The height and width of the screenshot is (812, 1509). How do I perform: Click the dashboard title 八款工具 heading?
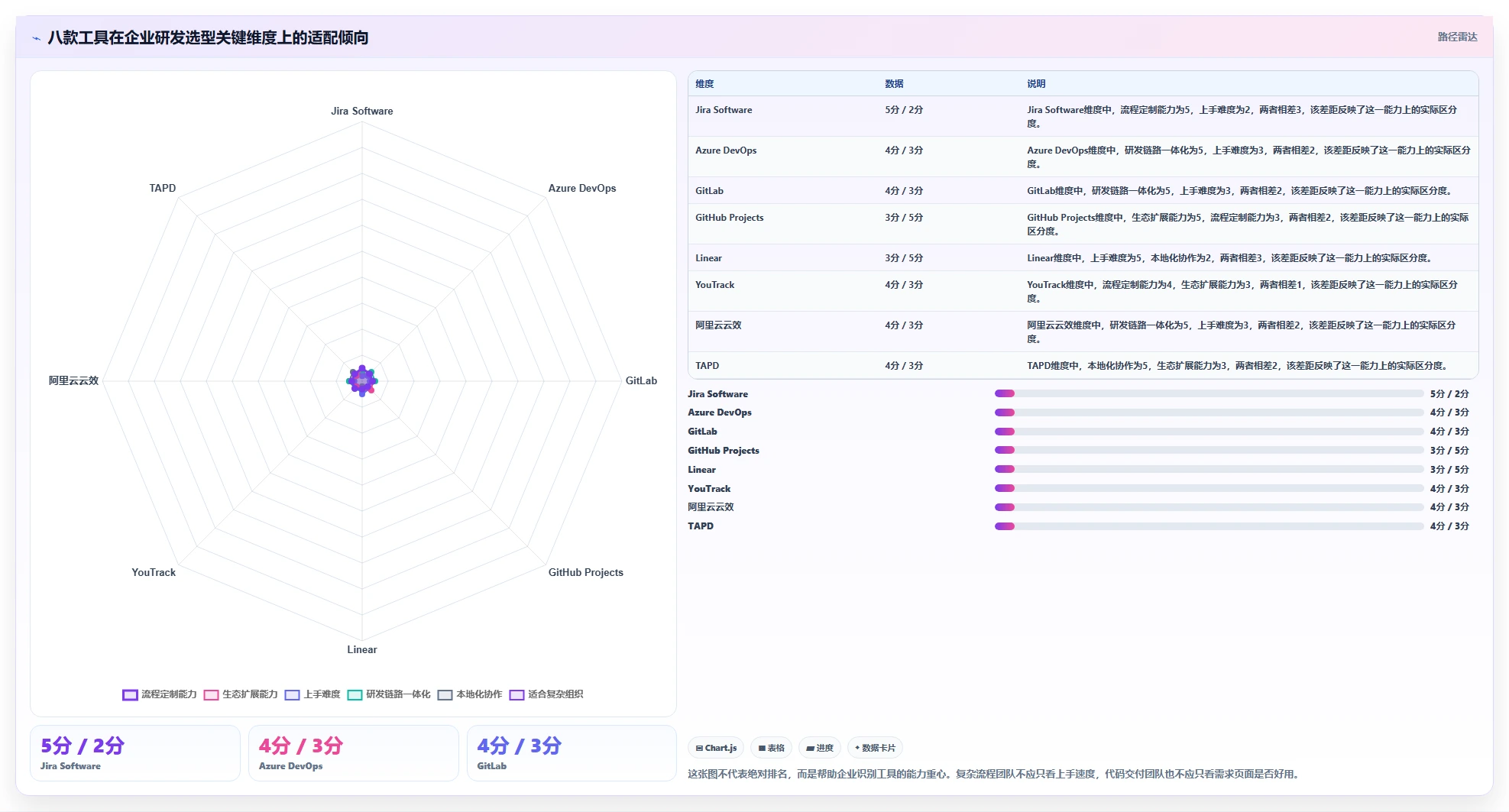coord(208,37)
